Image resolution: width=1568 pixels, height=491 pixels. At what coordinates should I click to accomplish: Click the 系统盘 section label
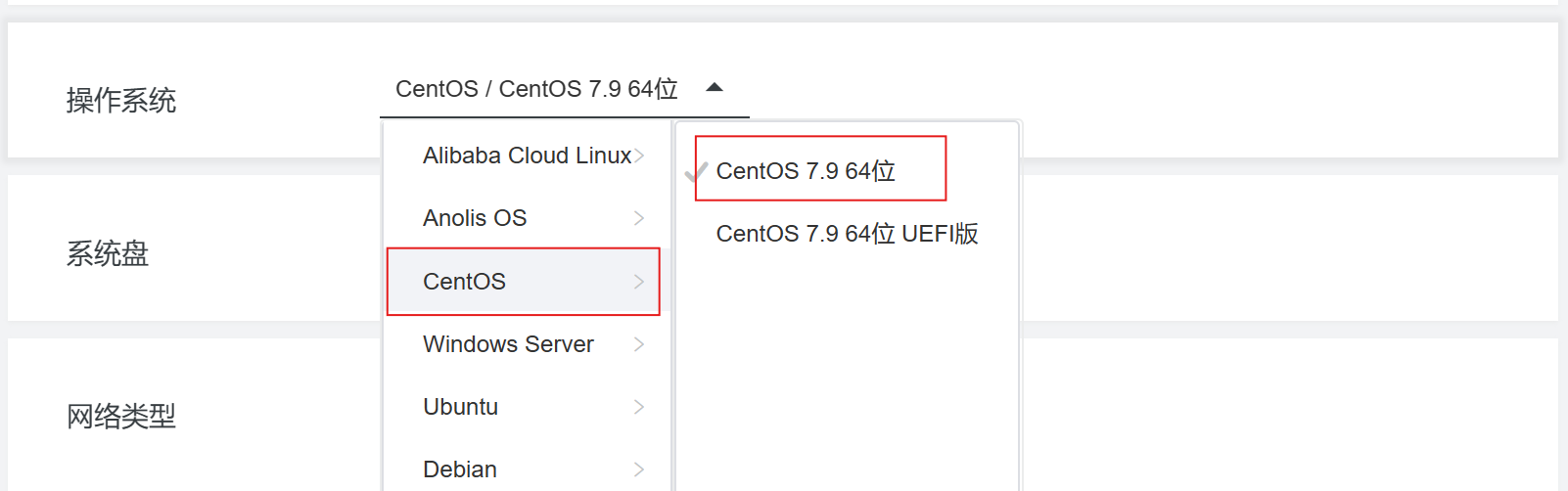108,254
